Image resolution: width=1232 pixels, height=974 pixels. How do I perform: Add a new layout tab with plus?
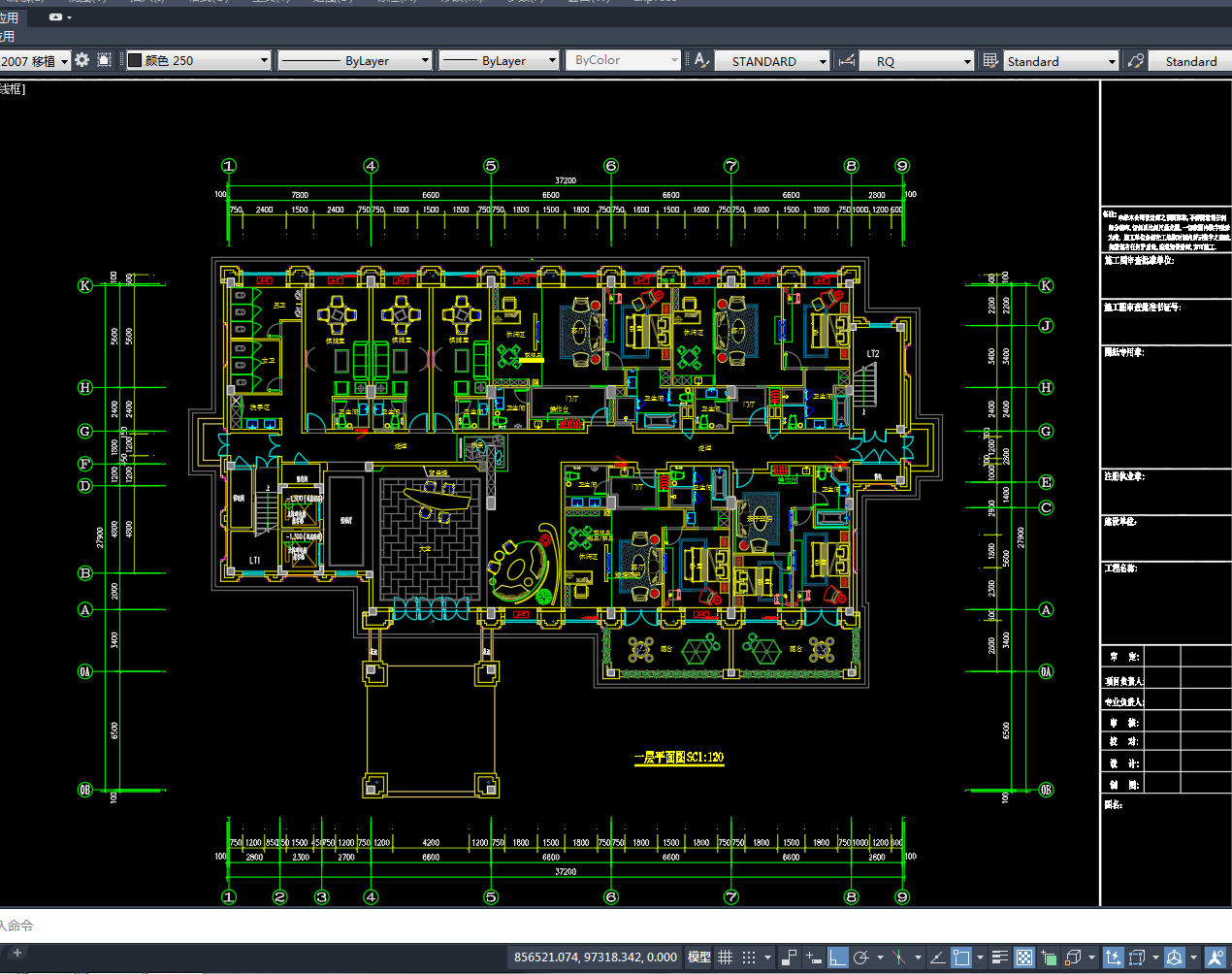click(16, 953)
